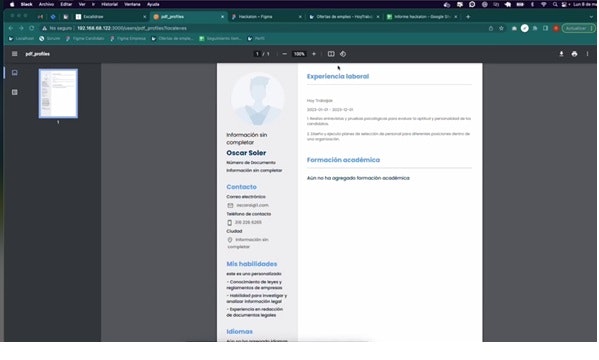Screen dimensions: 599x360
Task: Toggle the browser side panel icon
Action: point(546,28)
